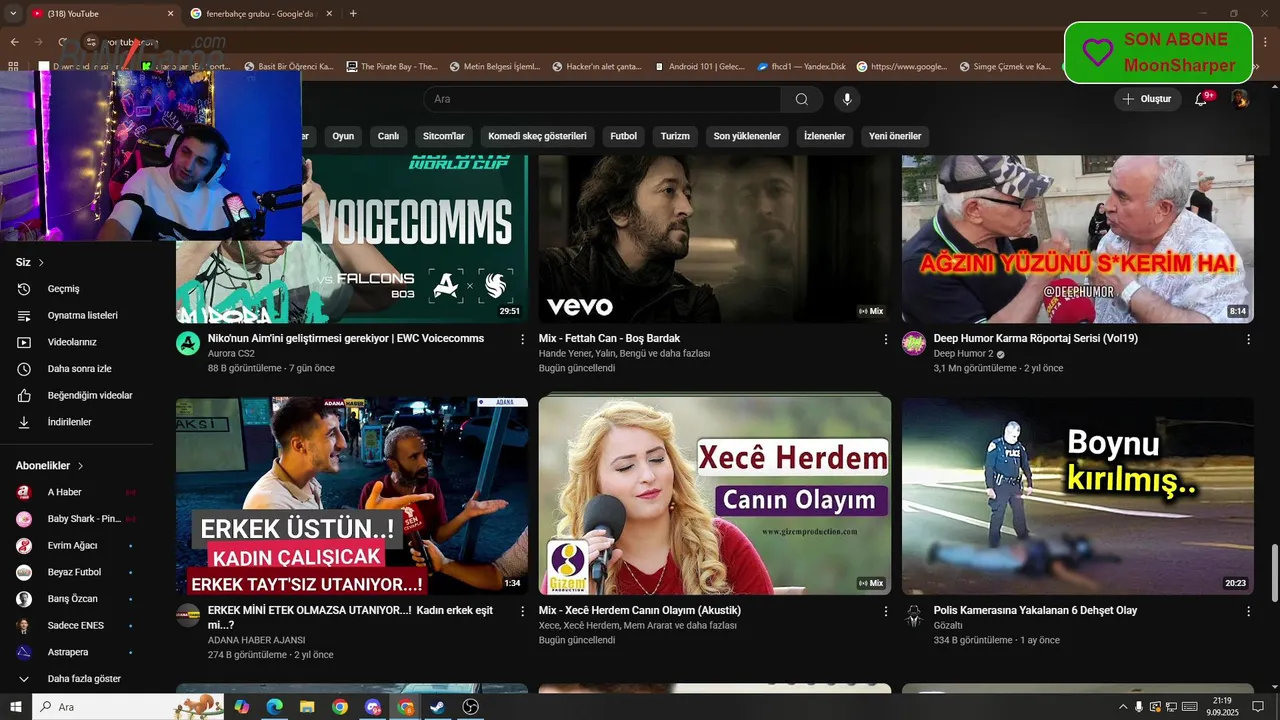Open title 'Deep Humor Karma Röportaj Serisi (Vol19)'

(1035, 339)
